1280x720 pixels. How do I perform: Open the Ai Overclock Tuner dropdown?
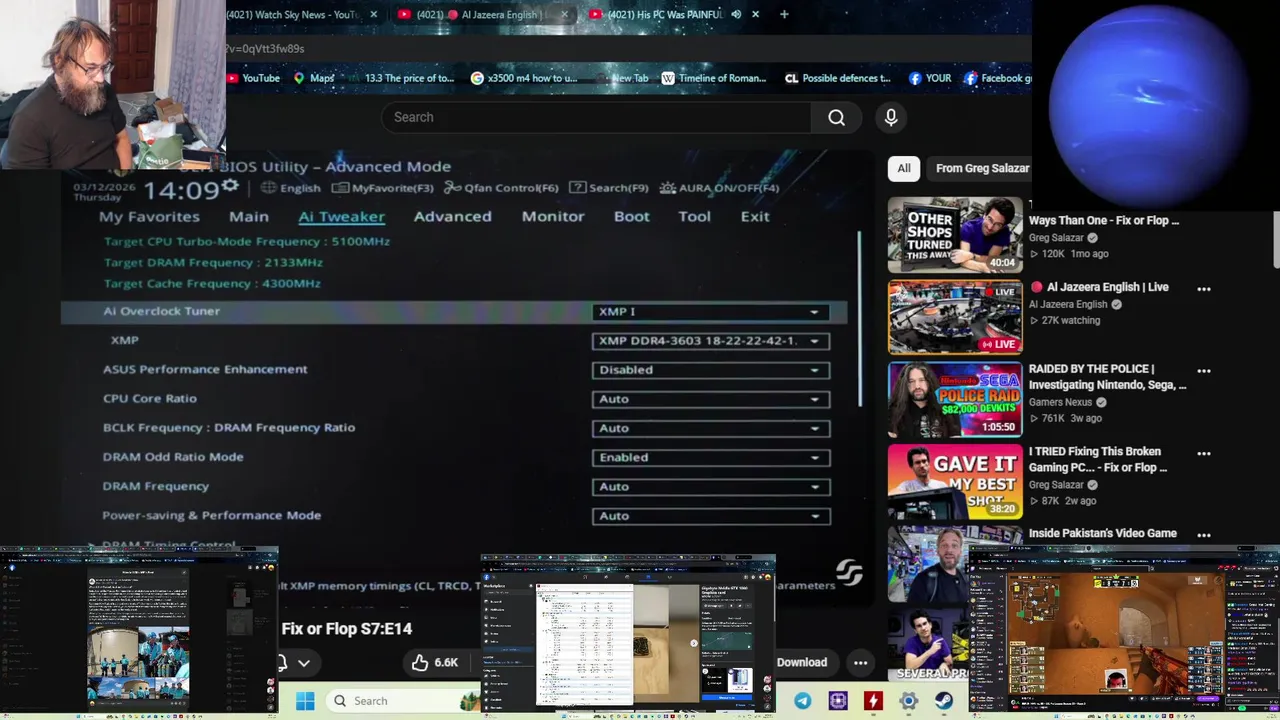[x=710, y=312]
